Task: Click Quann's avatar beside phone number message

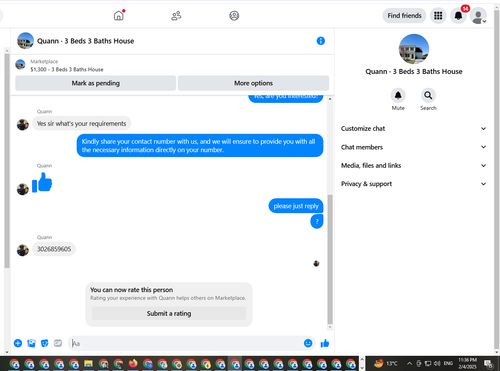Action: pyautogui.click(x=23, y=250)
